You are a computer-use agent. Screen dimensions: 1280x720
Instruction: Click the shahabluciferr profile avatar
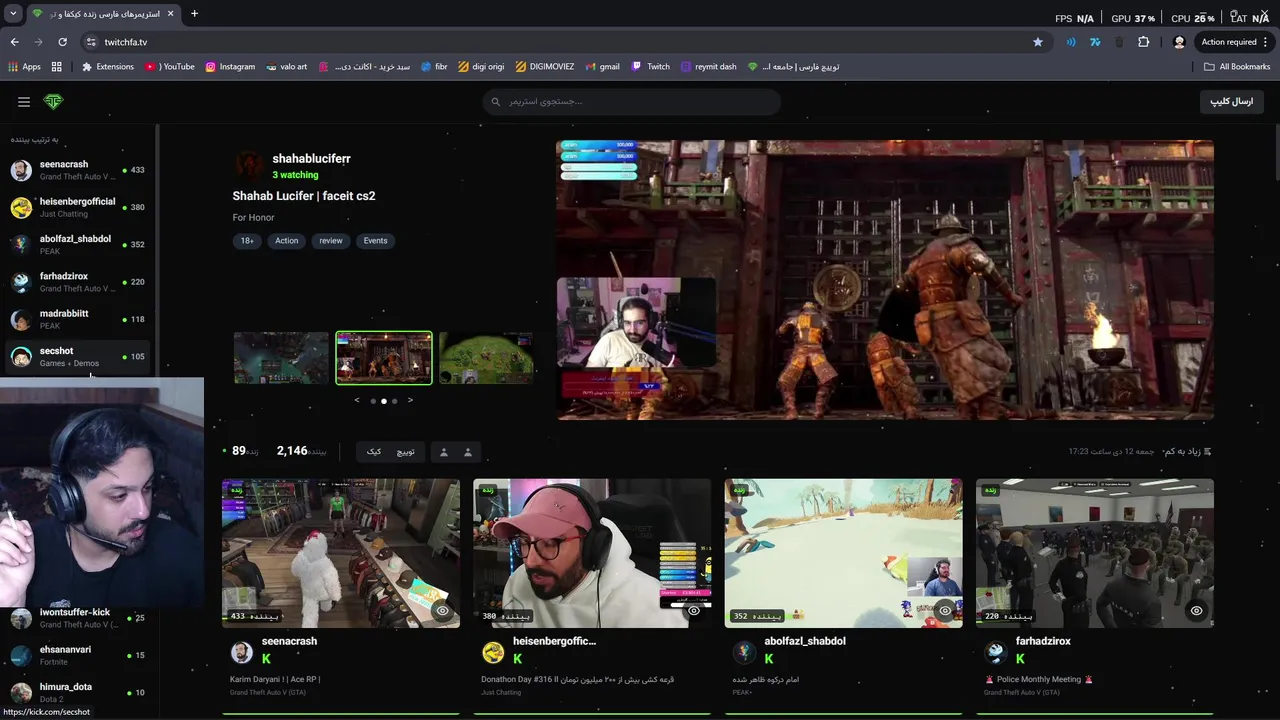249,165
